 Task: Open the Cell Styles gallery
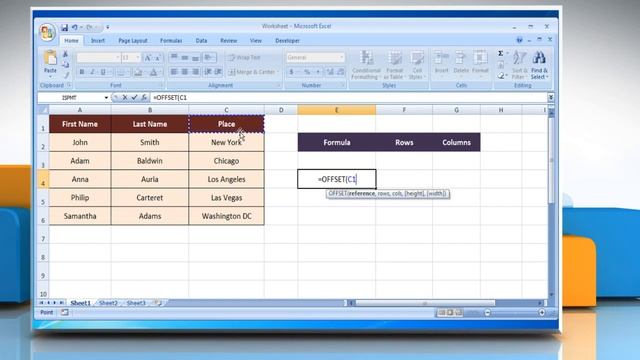417,65
